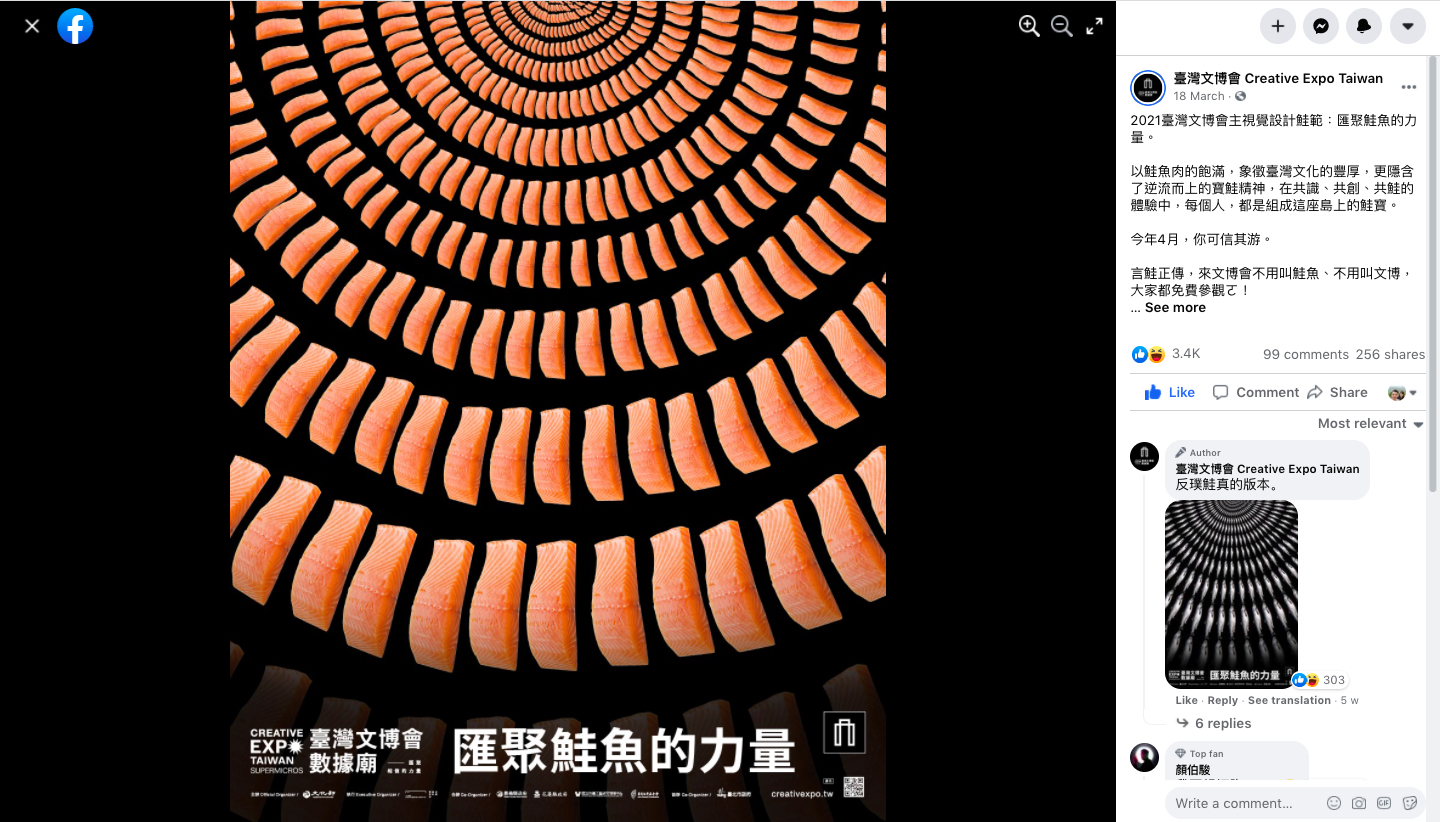The image size is (1440, 822).
Task: View the 256 shares
Action: (x=1390, y=354)
